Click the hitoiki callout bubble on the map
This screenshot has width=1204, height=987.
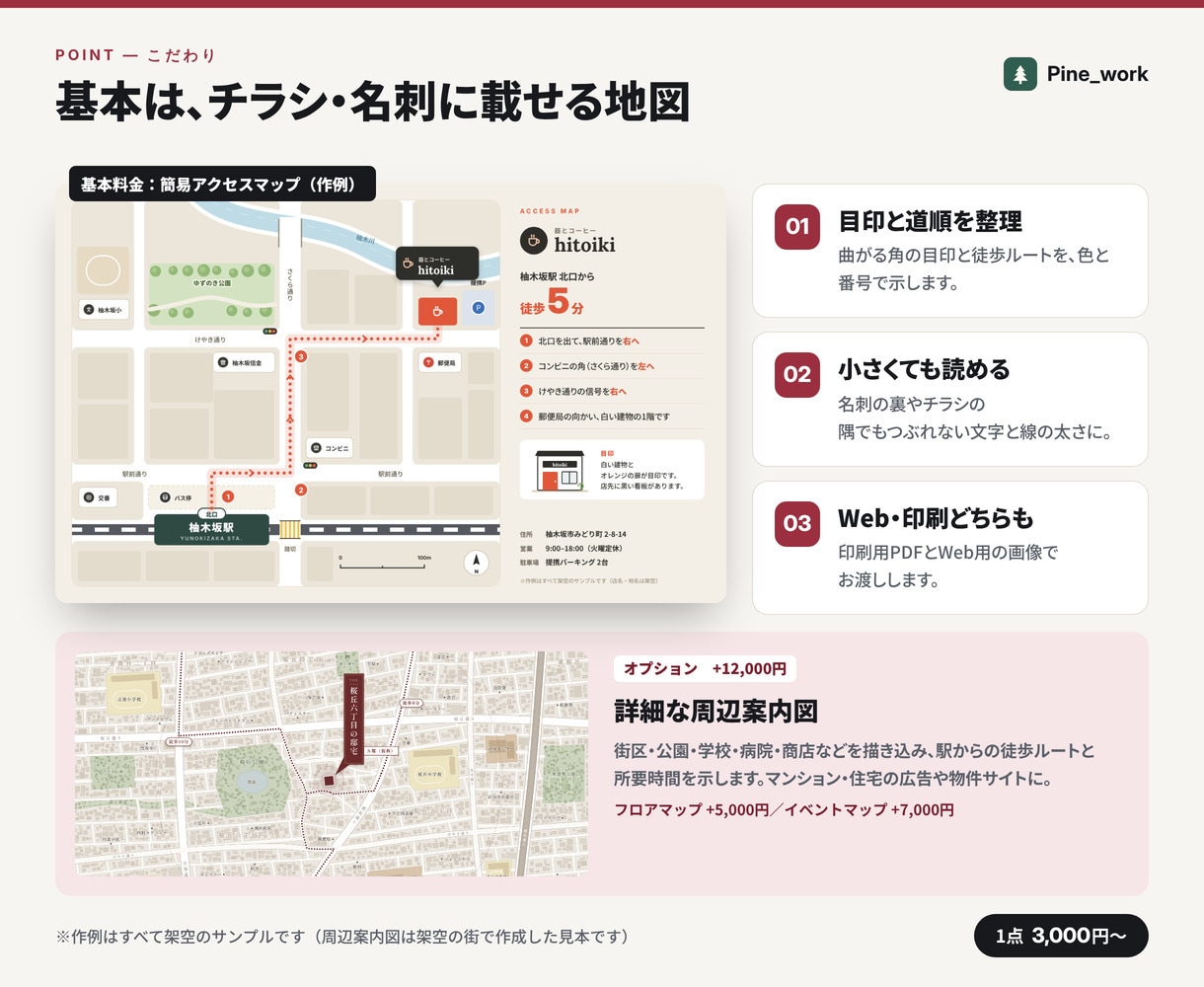pyautogui.click(x=437, y=265)
